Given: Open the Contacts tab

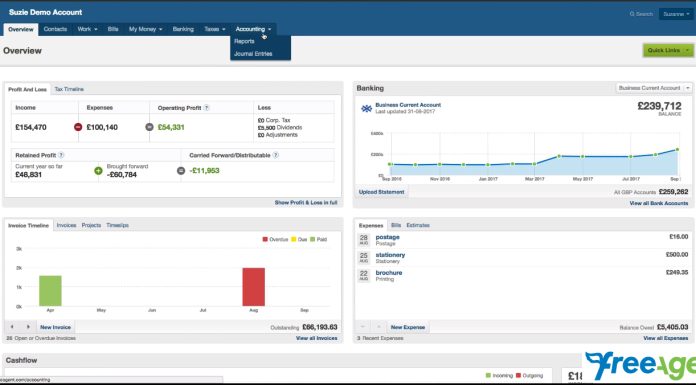Looking at the screenshot, I should coord(55,29).
